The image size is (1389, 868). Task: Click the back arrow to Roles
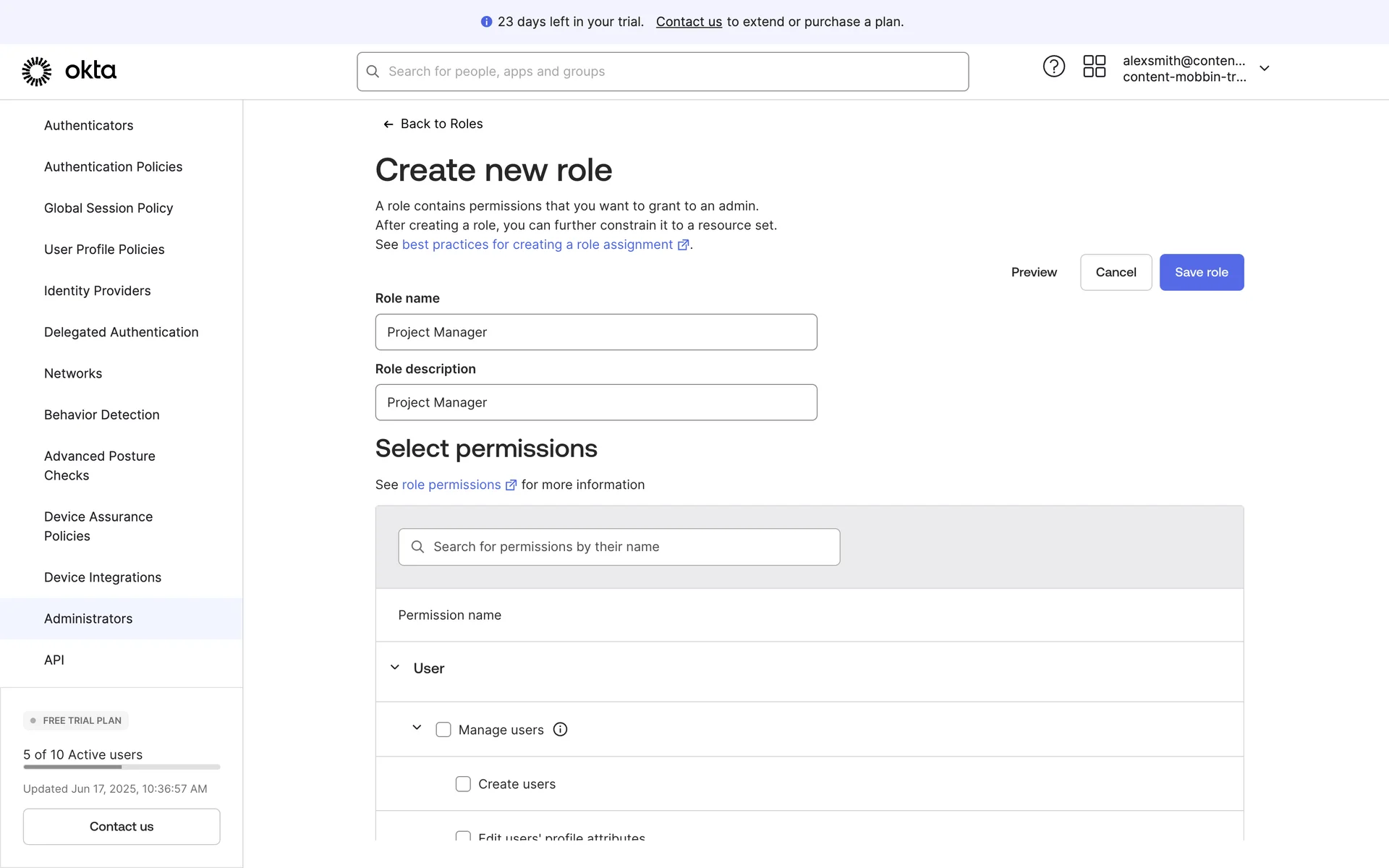pos(388,124)
